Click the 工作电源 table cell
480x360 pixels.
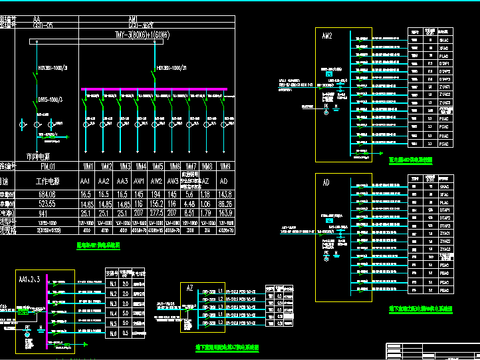[47, 181]
